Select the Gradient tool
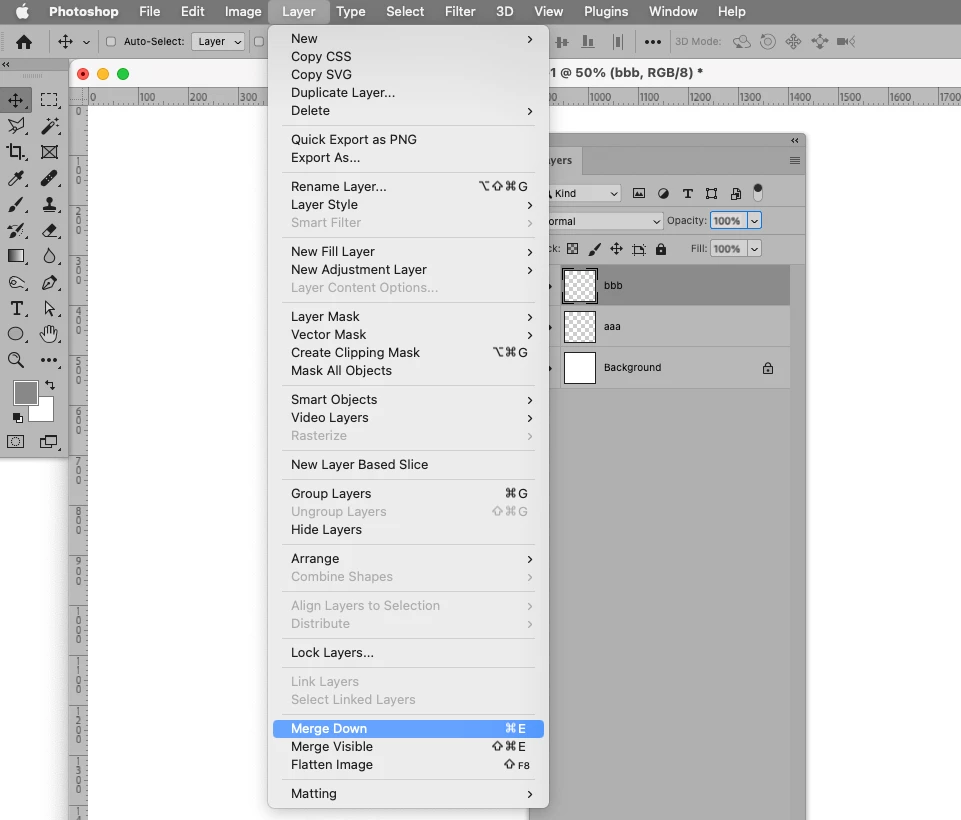This screenshot has height=820, width=961. pyautogui.click(x=17, y=256)
